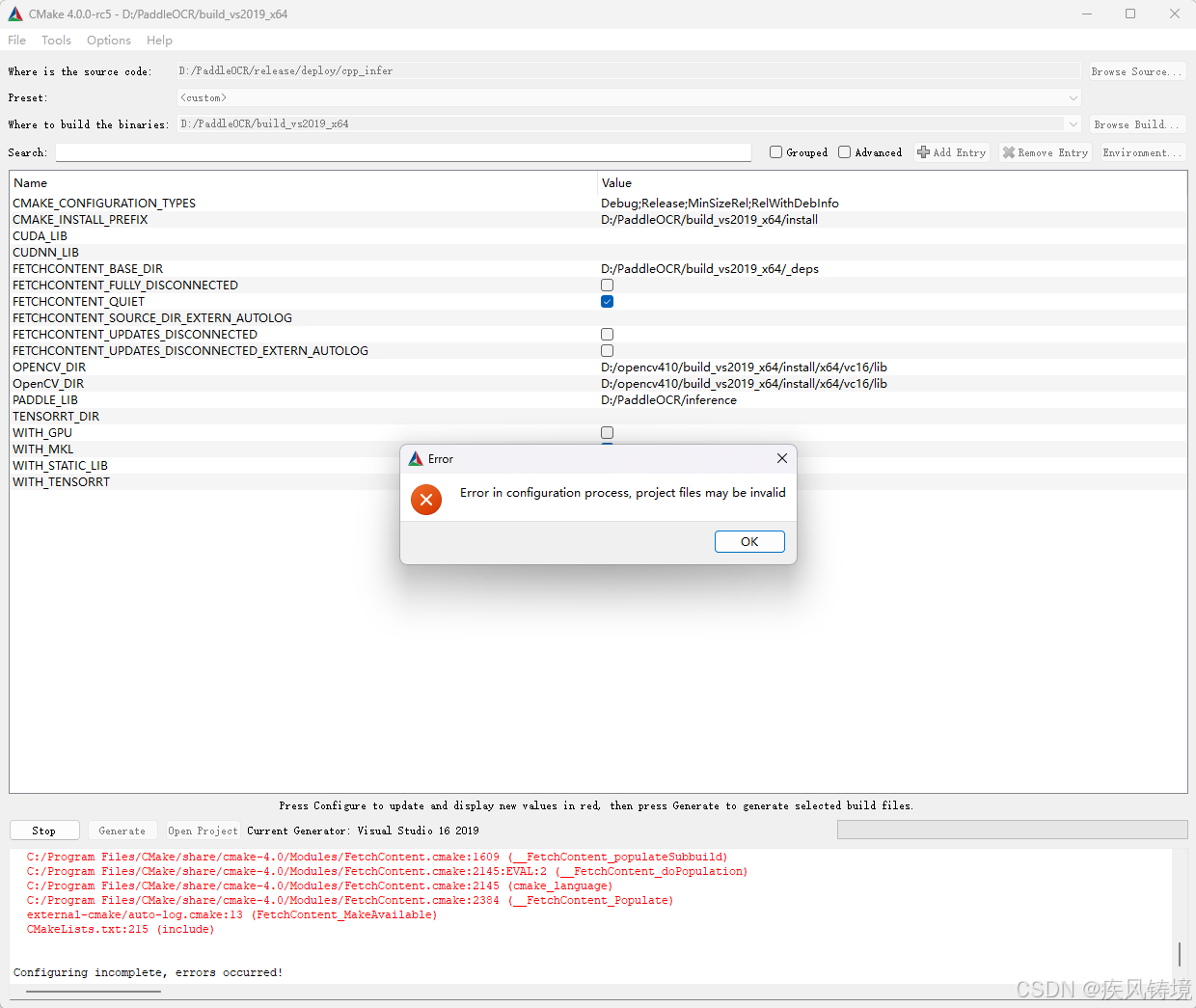Expand the build binaries path dropdown

[x=1074, y=123]
